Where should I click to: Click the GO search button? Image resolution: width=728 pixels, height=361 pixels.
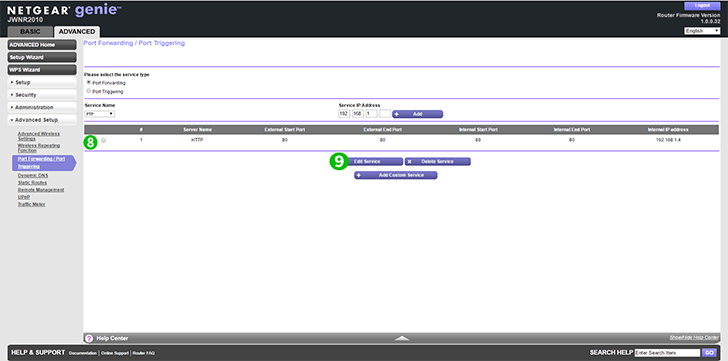click(x=709, y=353)
